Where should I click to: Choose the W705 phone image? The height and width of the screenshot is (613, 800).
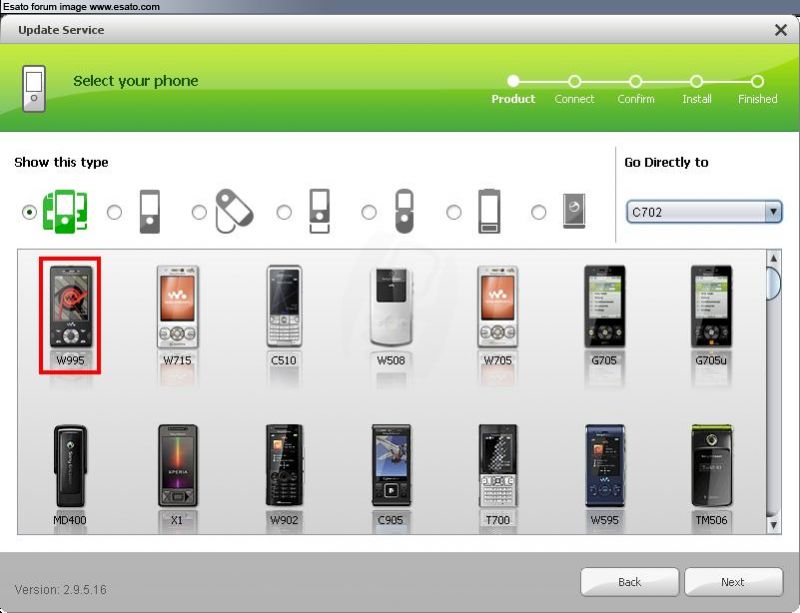[x=498, y=306]
